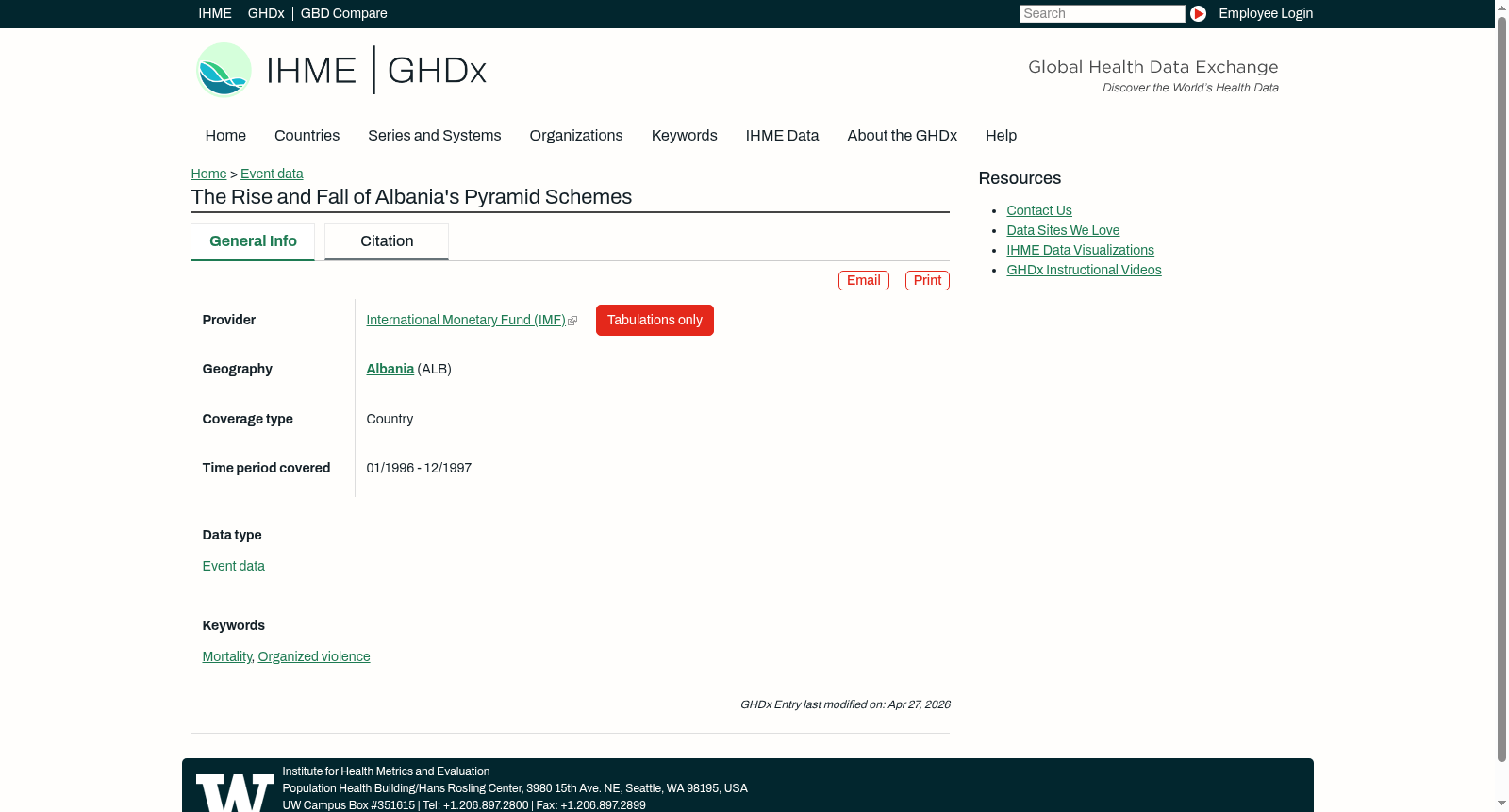Viewport: 1509px width, 812px height.
Task: Open the Help menu
Action: point(1002,136)
